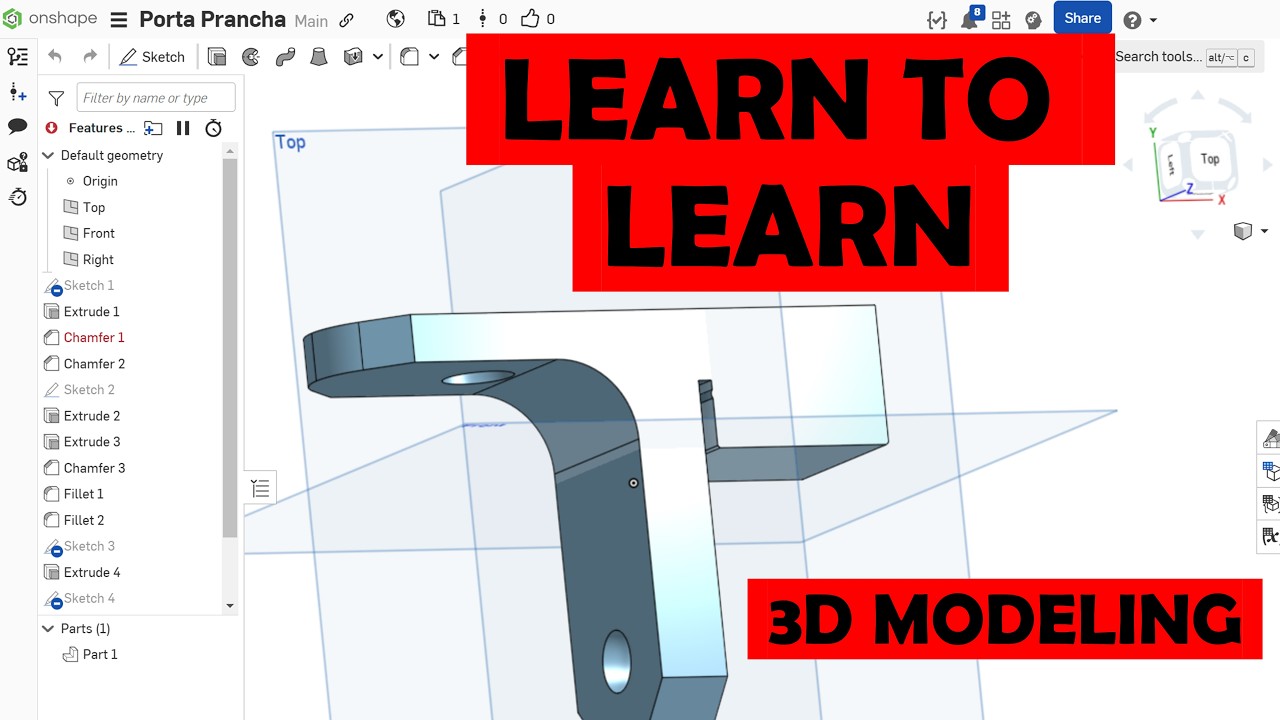Show regeneration times stopwatch icon
Screen dimensions: 1280x720
(x=213, y=128)
